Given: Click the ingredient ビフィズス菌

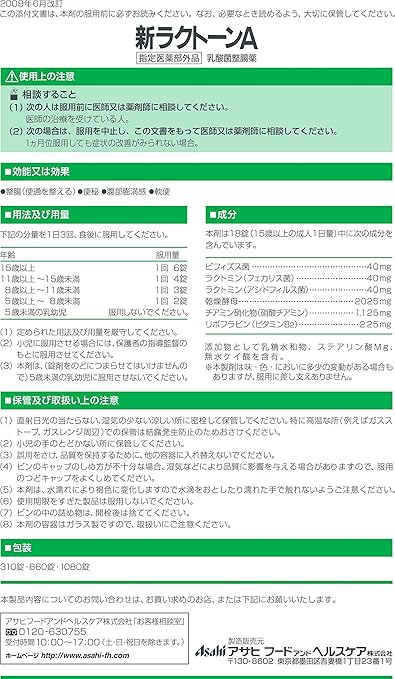Looking at the screenshot, I should [227, 266].
